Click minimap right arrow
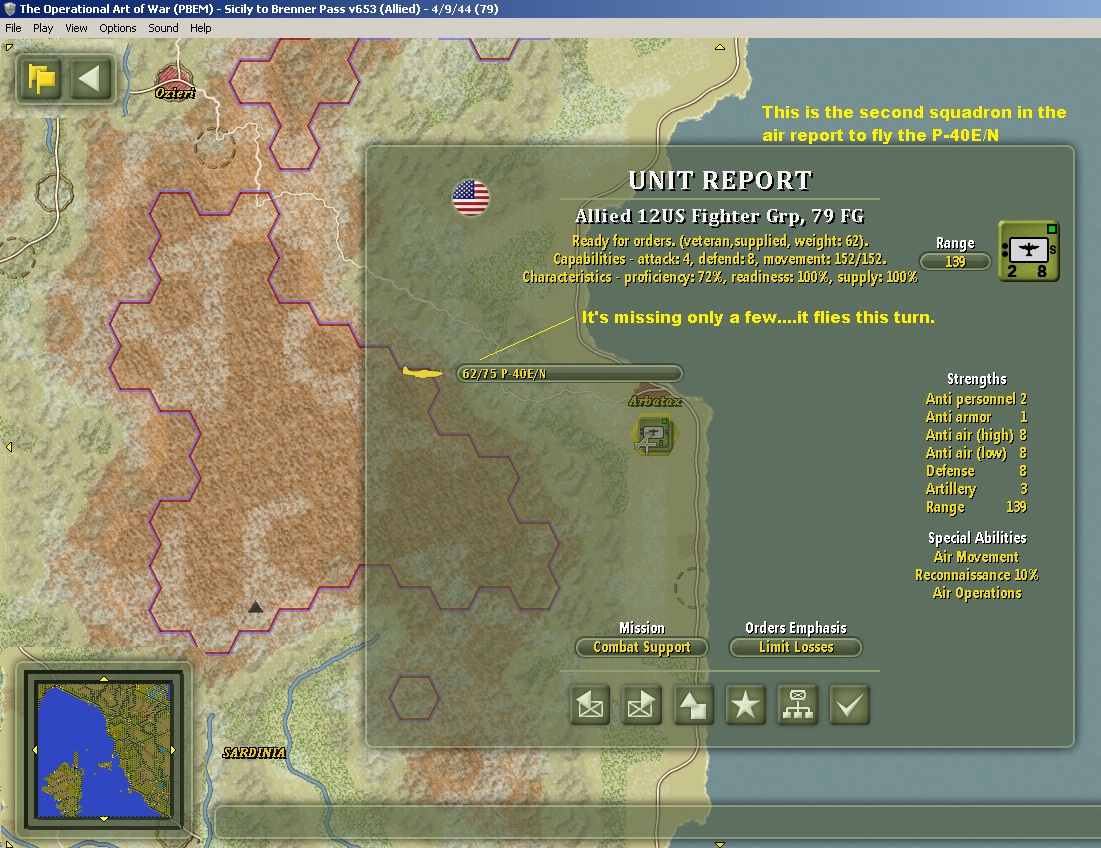Screen dimensions: 1101x848 [x=173, y=750]
